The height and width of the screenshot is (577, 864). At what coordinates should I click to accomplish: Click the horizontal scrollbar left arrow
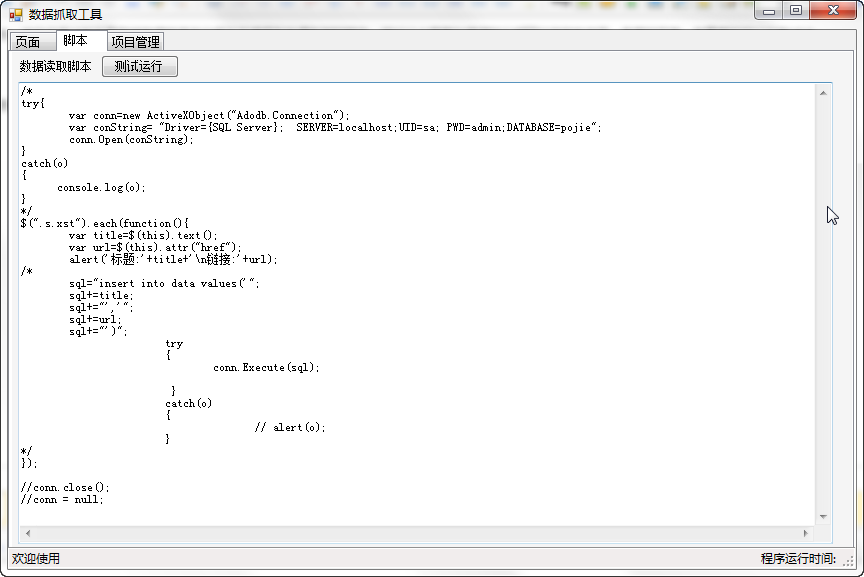28,533
